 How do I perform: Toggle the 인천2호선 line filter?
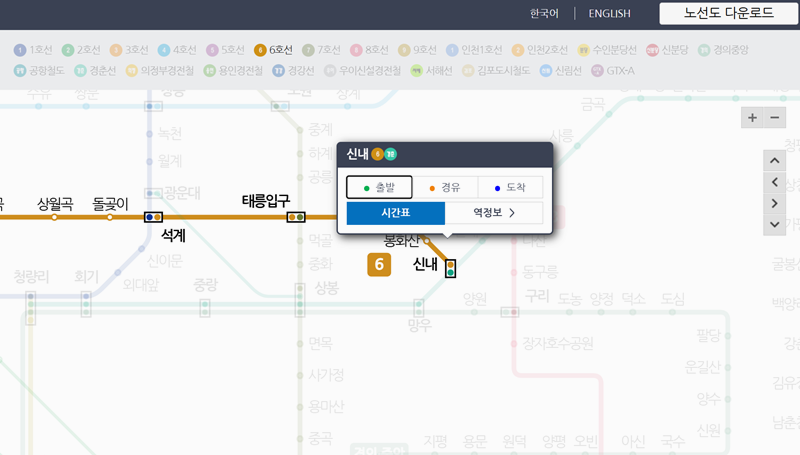pyautogui.click(x=540, y=50)
